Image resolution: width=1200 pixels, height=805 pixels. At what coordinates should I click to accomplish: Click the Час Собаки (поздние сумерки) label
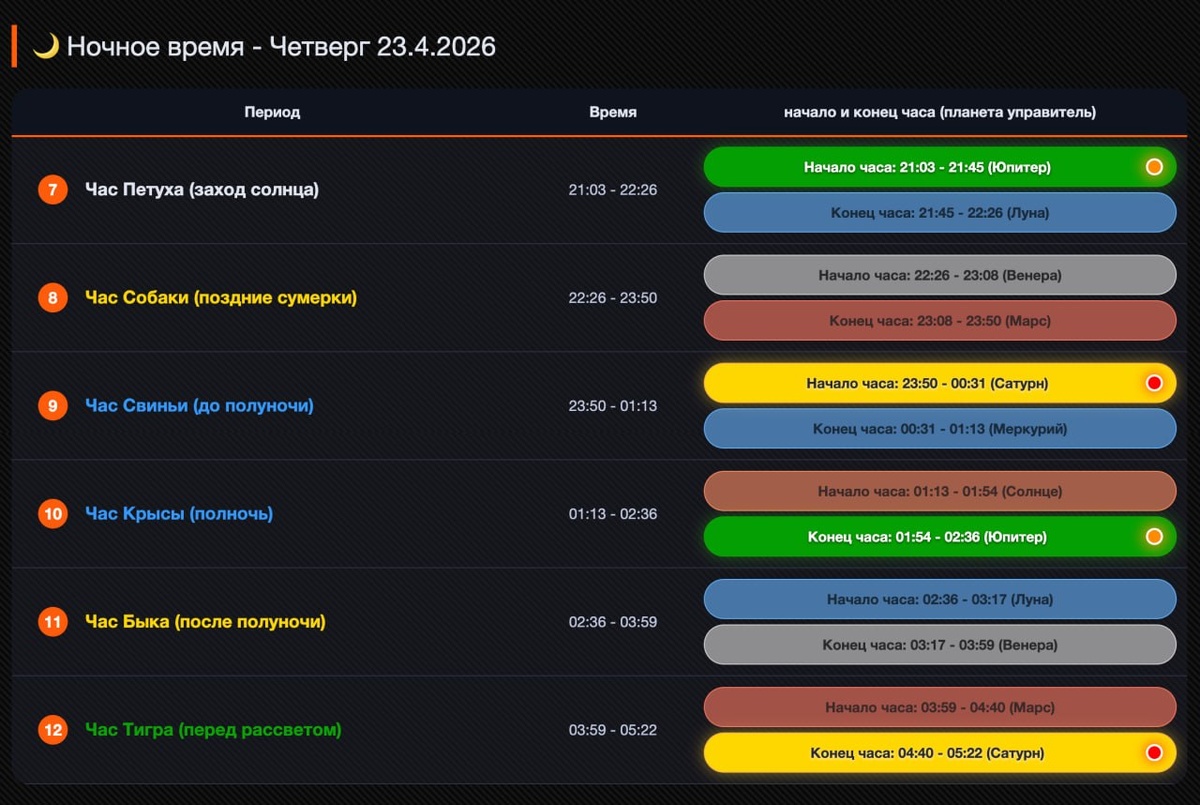221,298
